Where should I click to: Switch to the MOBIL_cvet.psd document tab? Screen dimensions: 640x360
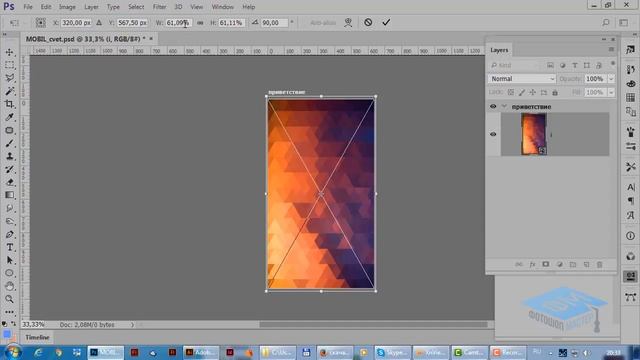(x=85, y=39)
